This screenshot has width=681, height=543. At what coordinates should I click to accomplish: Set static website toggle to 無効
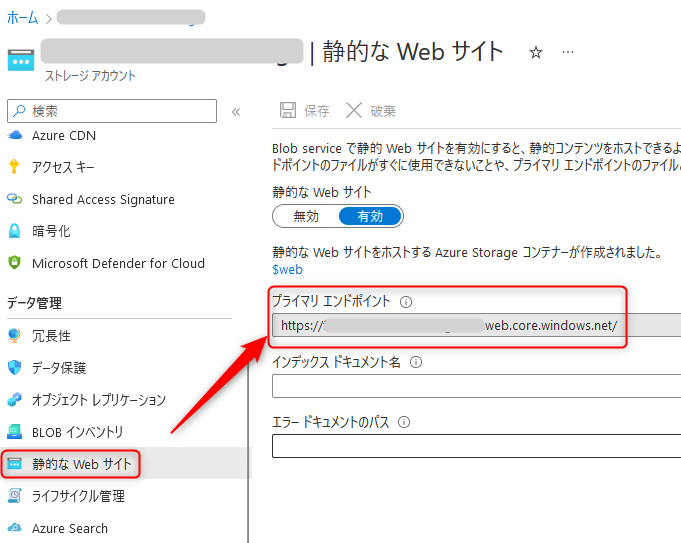point(306,216)
